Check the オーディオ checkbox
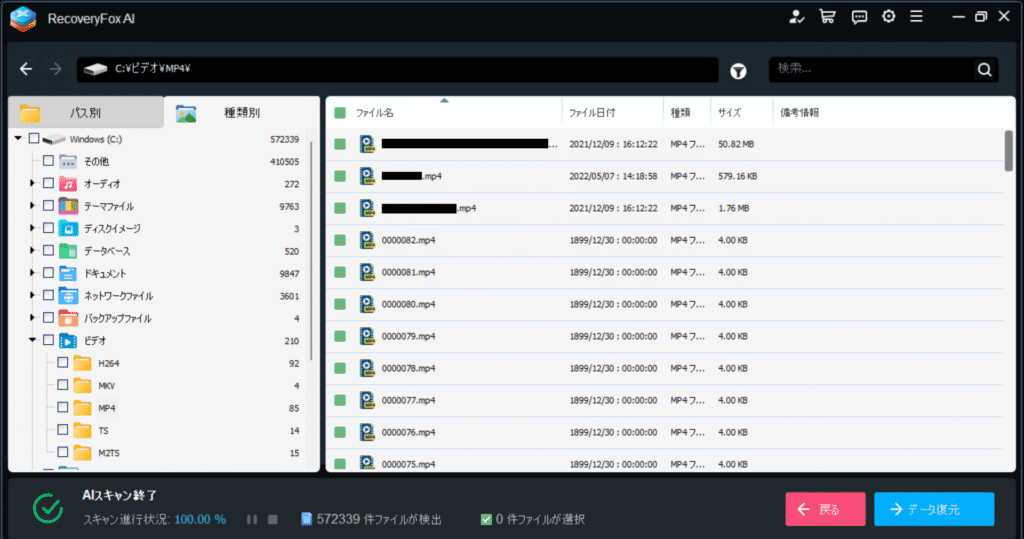Image resolution: width=1024 pixels, height=539 pixels. point(48,183)
